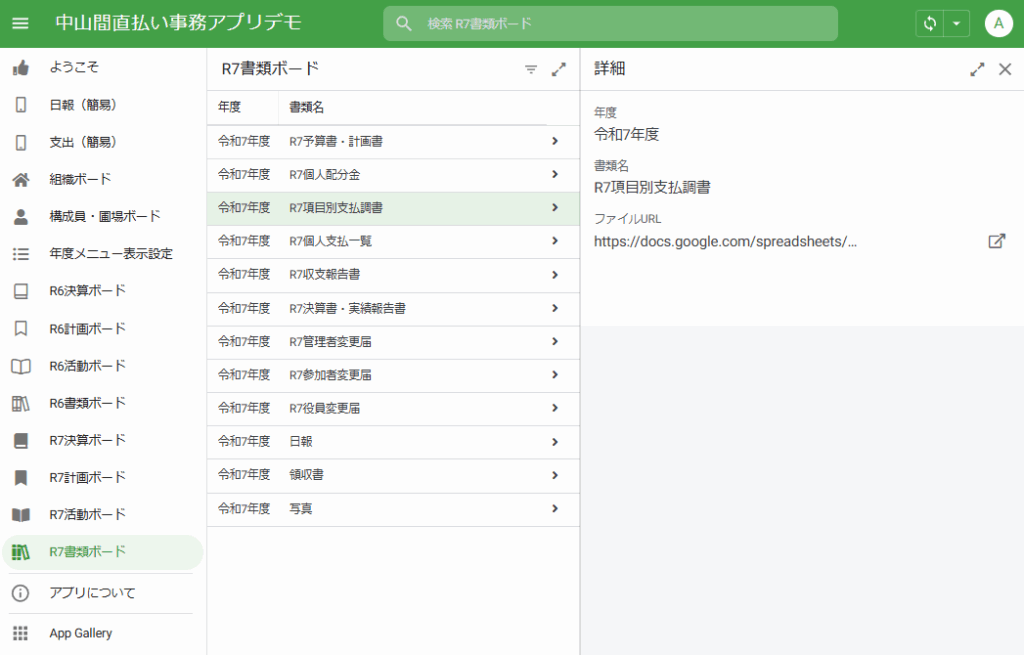Expand R7収支報告書 row chevron

point(555,275)
